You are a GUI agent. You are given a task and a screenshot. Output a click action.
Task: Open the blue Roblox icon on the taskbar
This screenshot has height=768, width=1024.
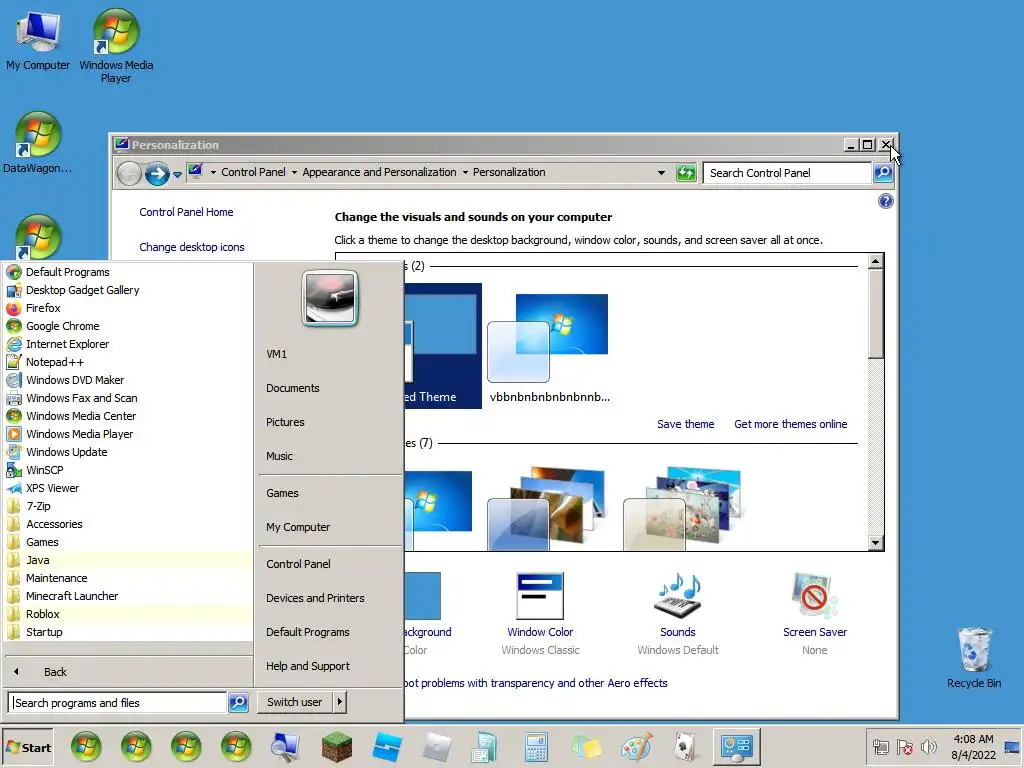tap(387, 747)
